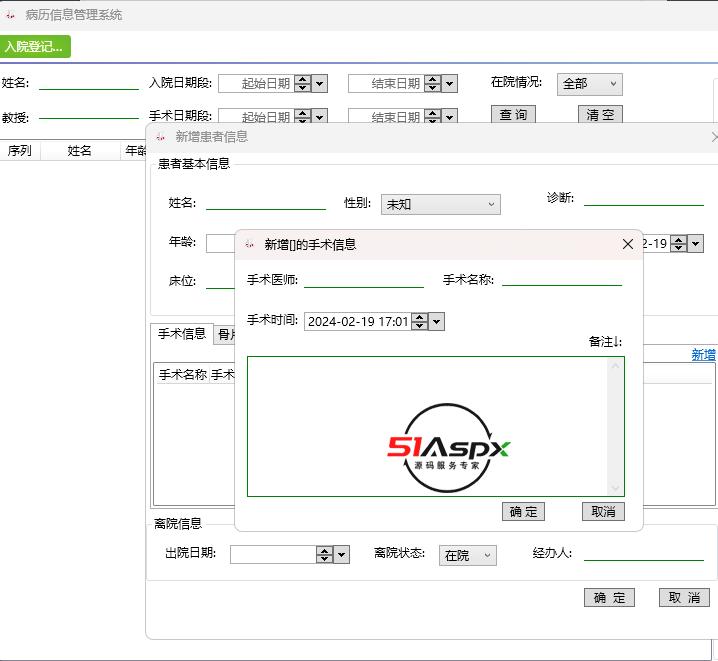
Task: Click the 序列 column header
Action: [x=20, y=151]
